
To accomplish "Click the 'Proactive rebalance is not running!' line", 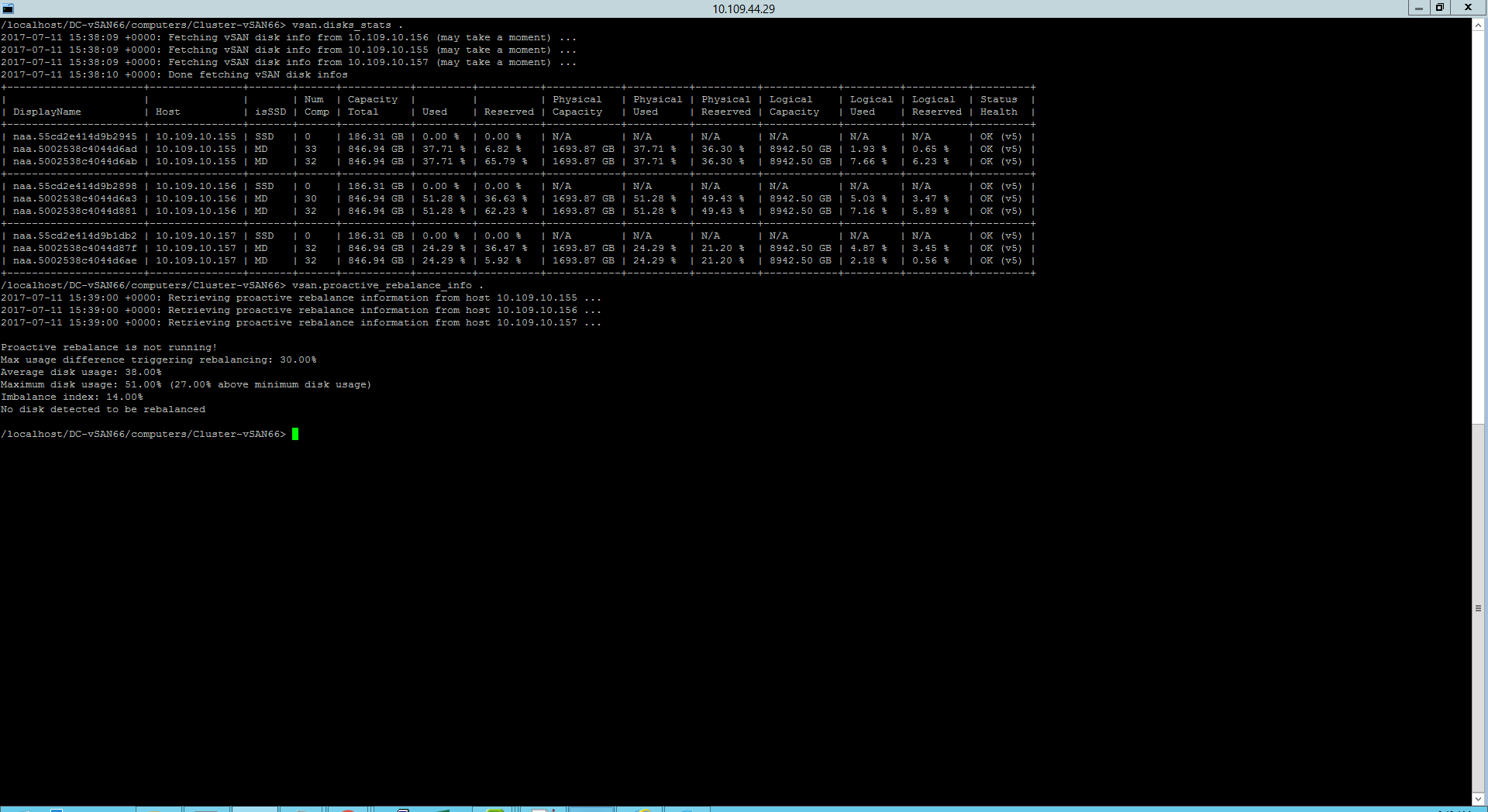I will pyautogui.click(x=109, y=347).
